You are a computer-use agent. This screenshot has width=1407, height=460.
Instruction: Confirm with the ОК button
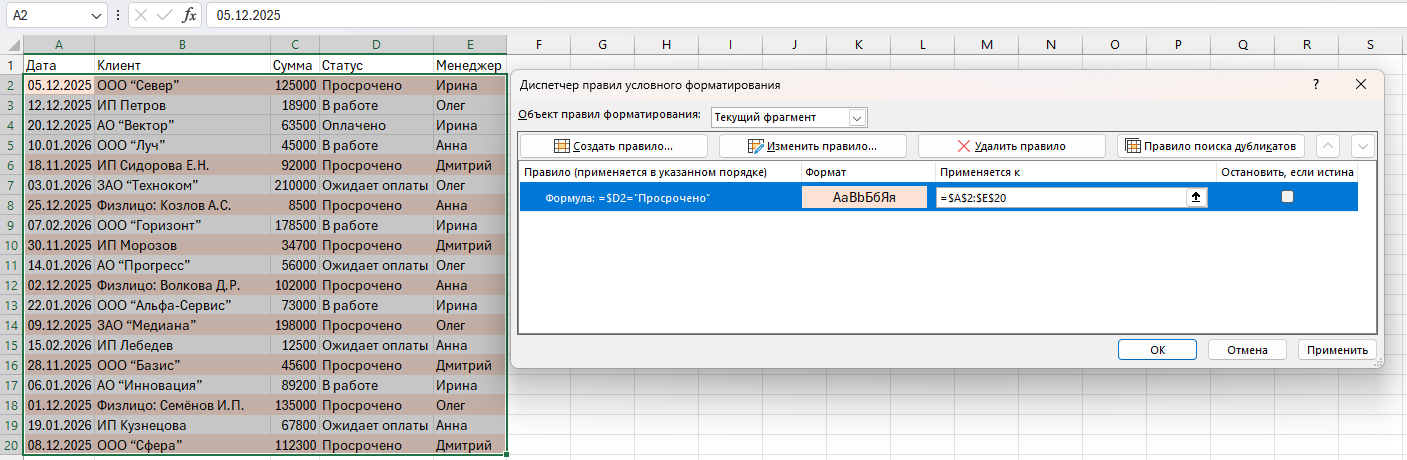point(1157,350)
